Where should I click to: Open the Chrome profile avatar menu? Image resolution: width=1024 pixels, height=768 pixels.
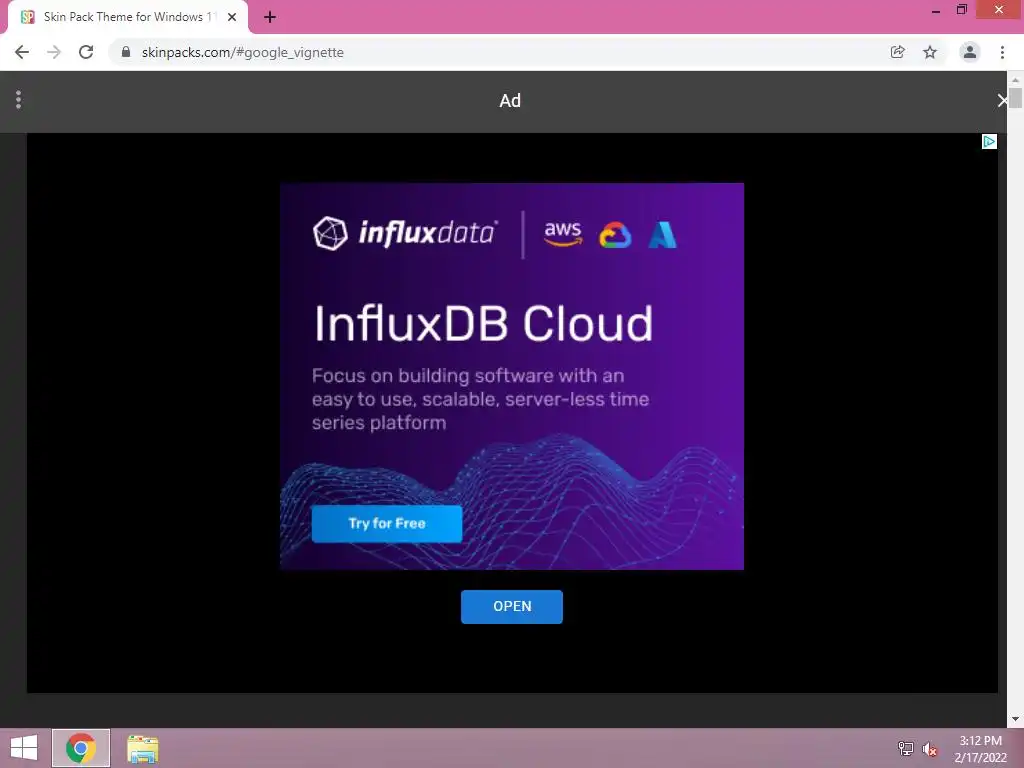click(x=970, y=52)
